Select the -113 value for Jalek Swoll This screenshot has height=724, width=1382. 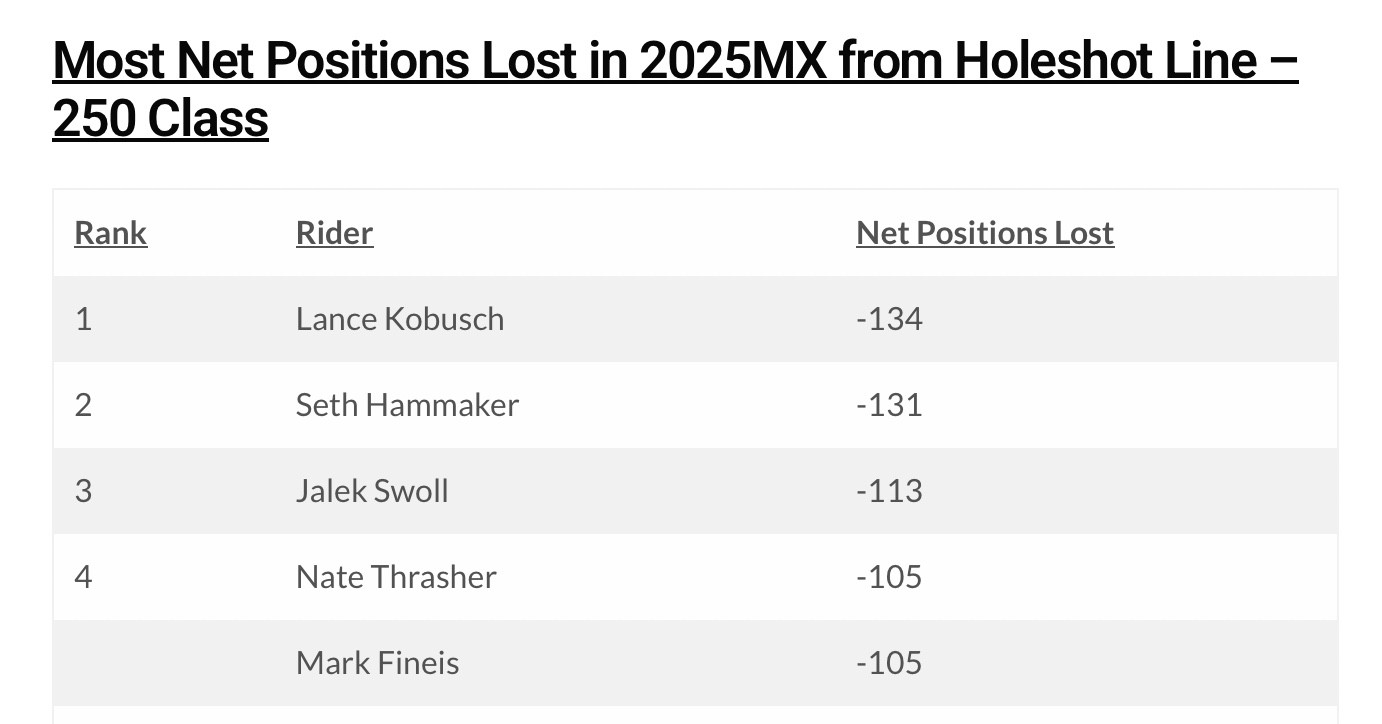pos(889,491)
